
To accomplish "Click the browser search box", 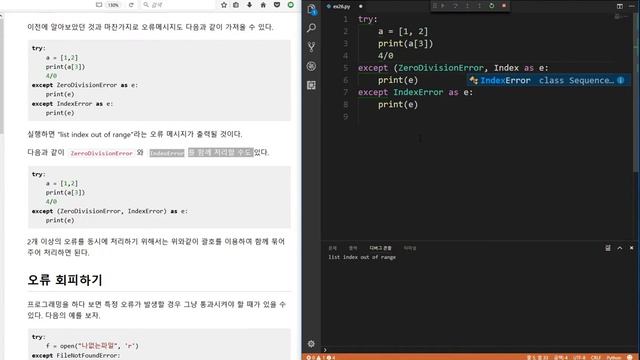I will point(178,5).
